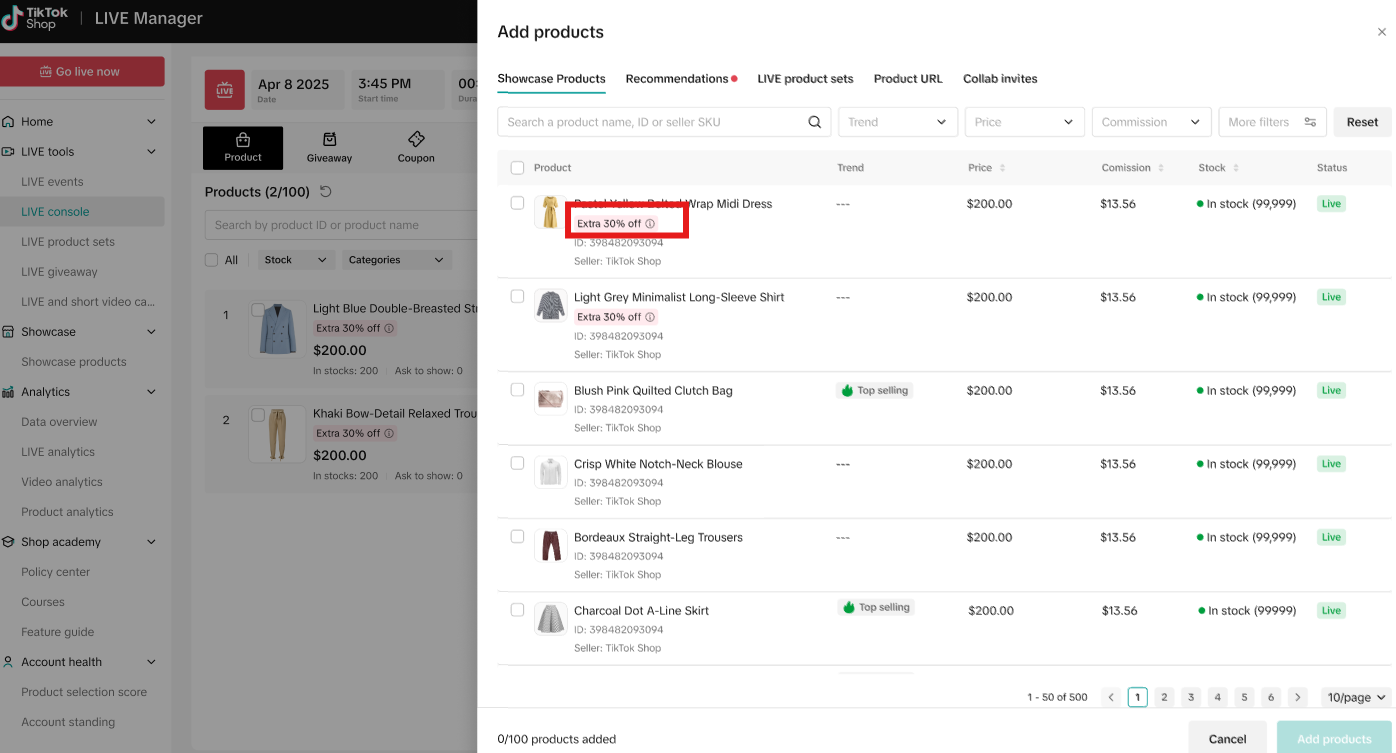
Task: Click the Price column sort arrows
Action: [1002, 168]
